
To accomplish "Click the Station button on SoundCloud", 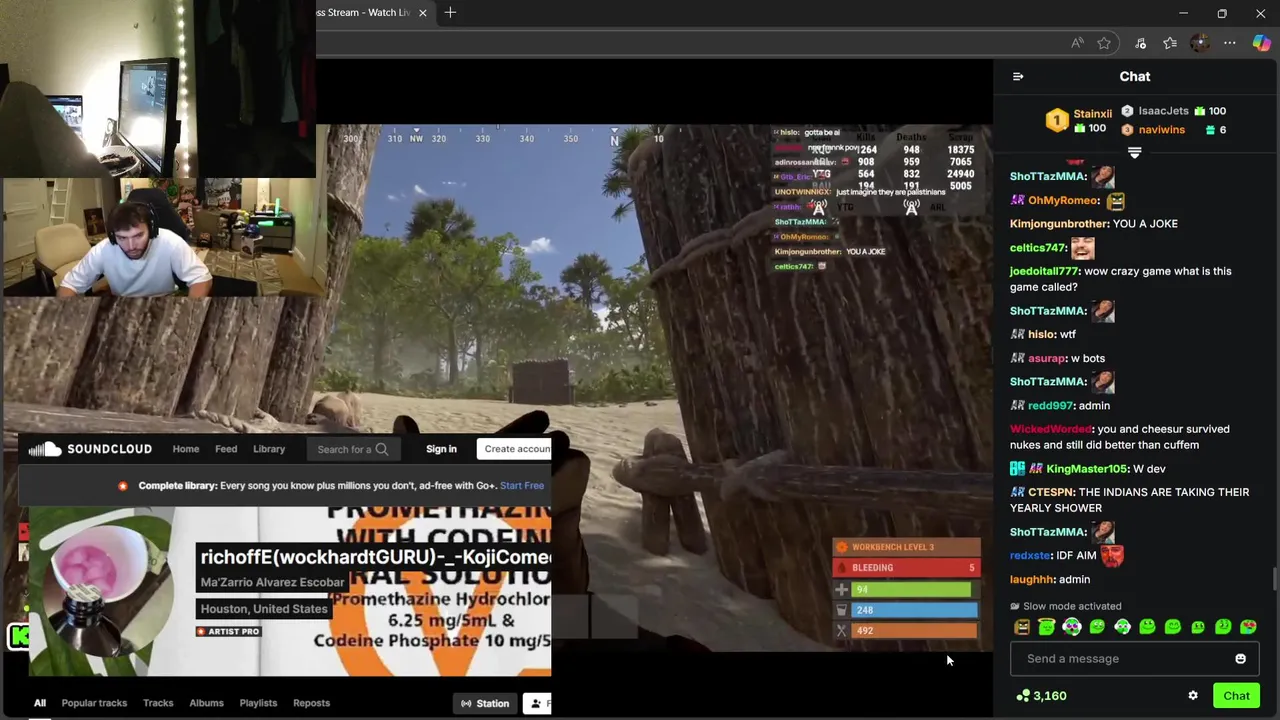I will (x=484, y=704).
